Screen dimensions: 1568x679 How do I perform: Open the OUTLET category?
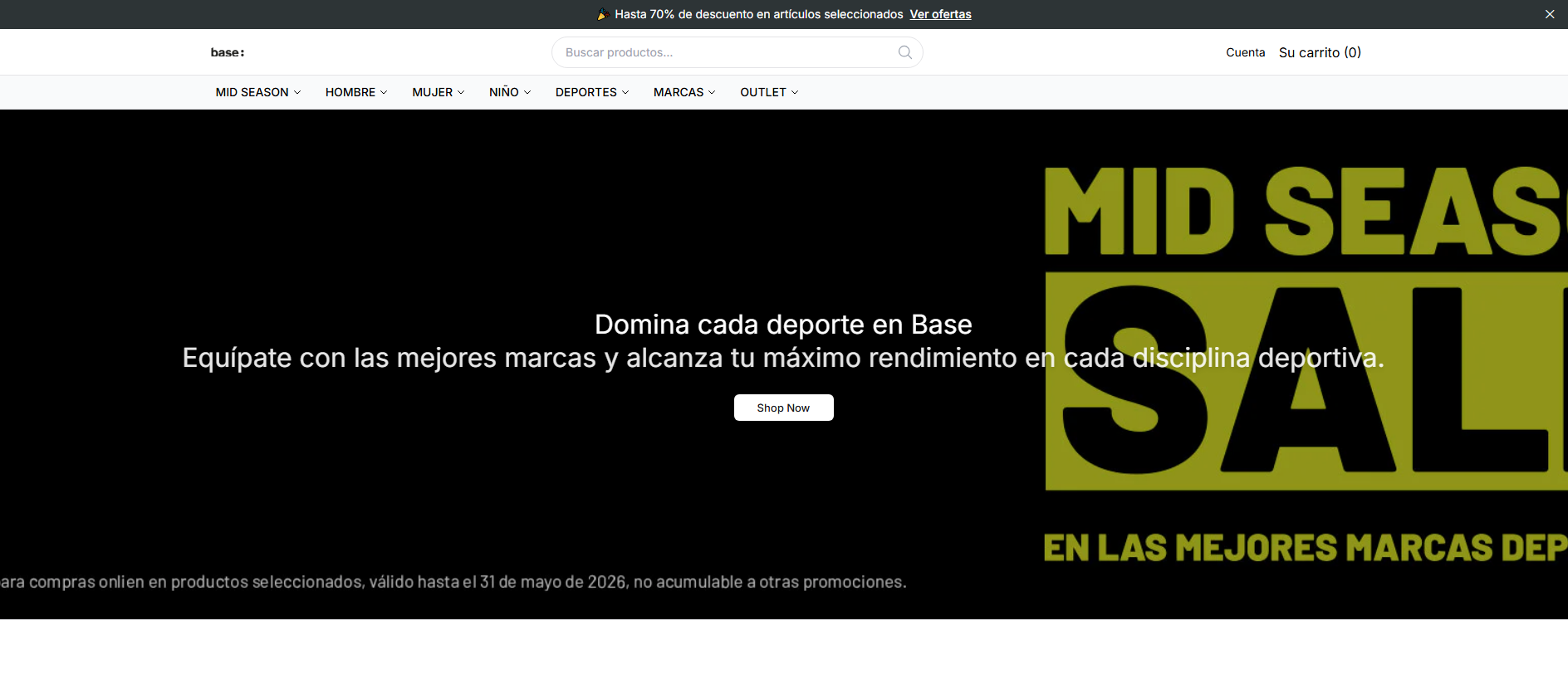coord(763,92)
